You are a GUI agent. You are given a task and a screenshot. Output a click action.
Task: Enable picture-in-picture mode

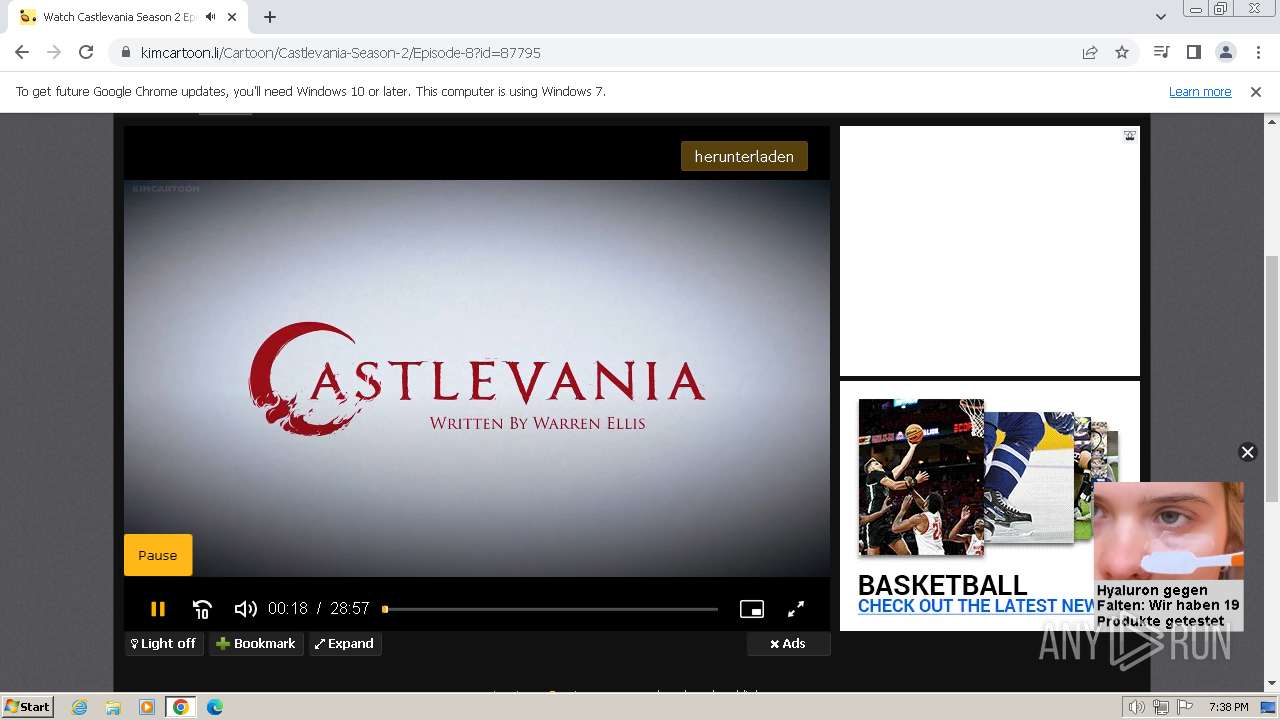point(752,609)
